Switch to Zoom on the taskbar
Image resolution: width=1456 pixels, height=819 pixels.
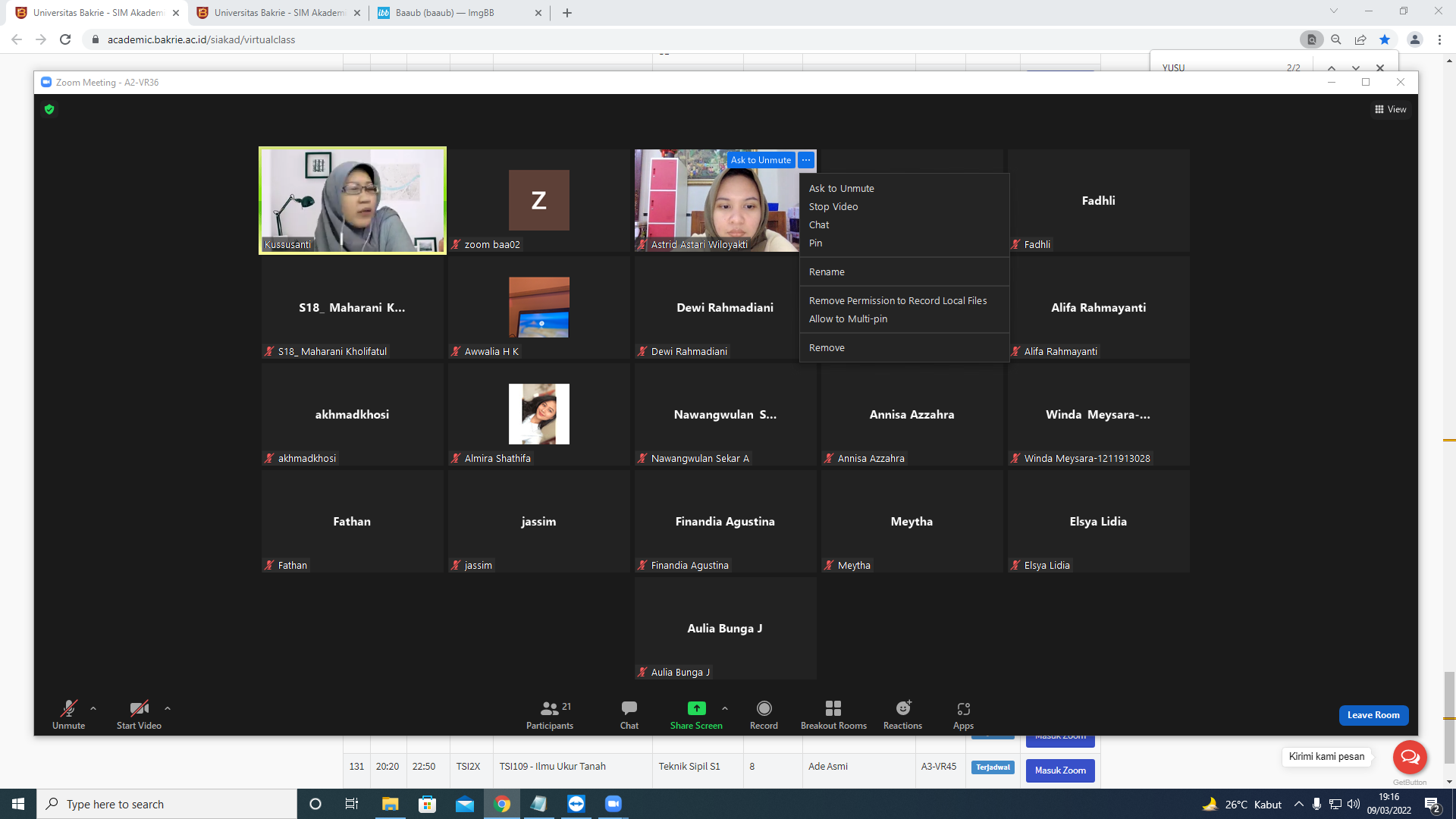click(x=613, y=804)
